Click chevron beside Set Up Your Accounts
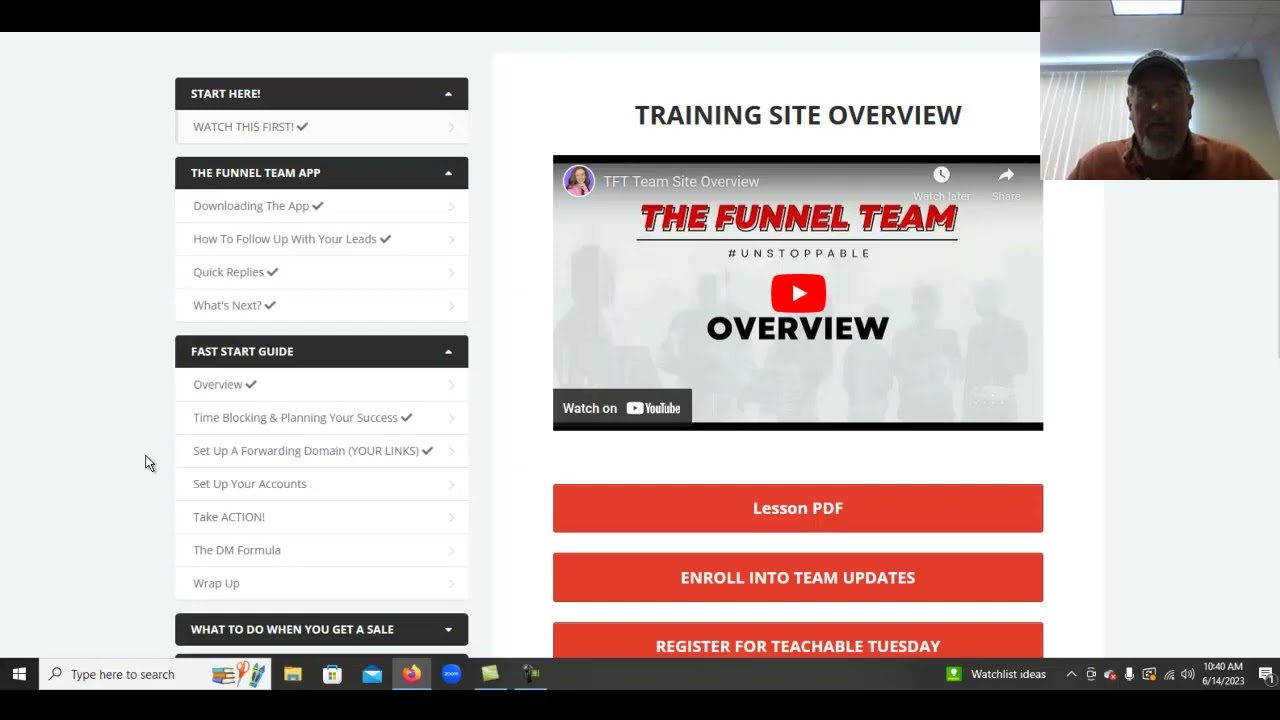The height and width of the screenshot is (720, 1280). 451,485
